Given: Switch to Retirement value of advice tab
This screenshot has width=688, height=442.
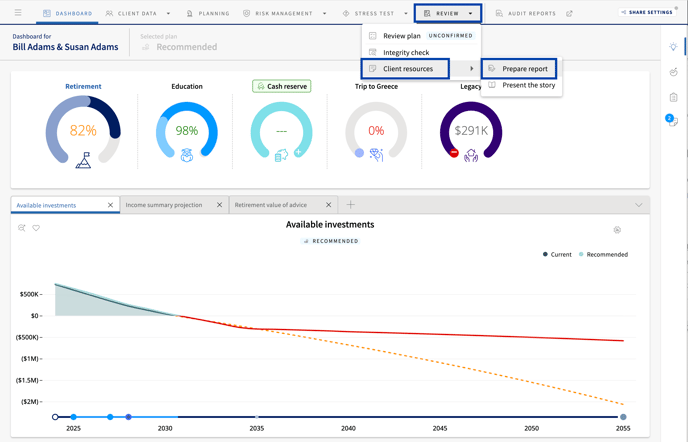Looking at the screenshot, I should pos(271,205).
